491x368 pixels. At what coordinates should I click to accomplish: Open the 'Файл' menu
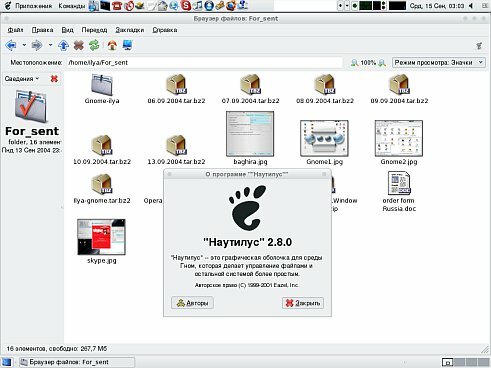tap(15, 30)
